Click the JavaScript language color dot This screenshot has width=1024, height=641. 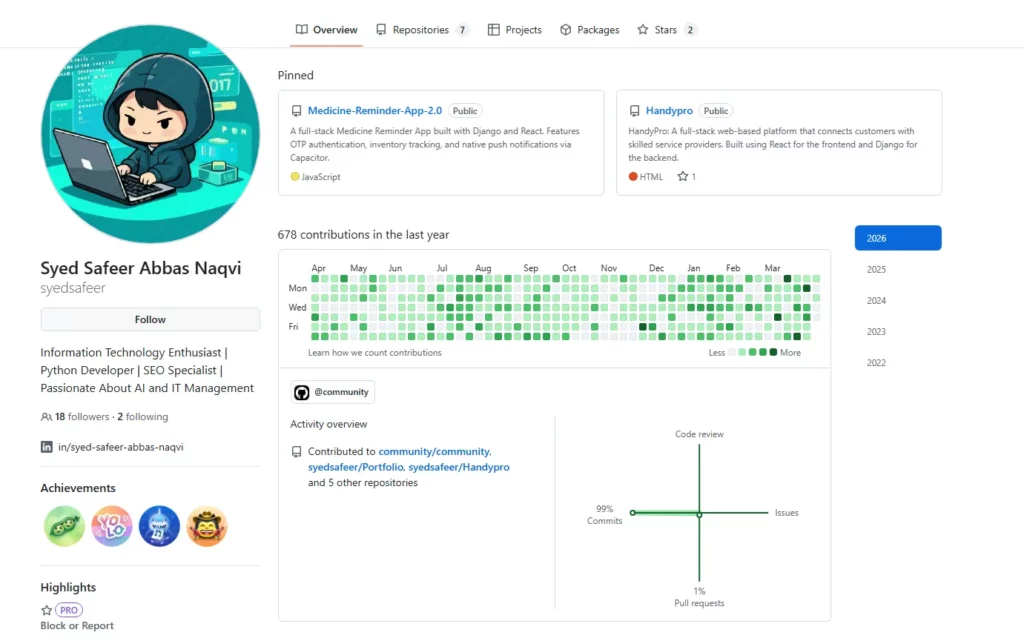[297, 176]
